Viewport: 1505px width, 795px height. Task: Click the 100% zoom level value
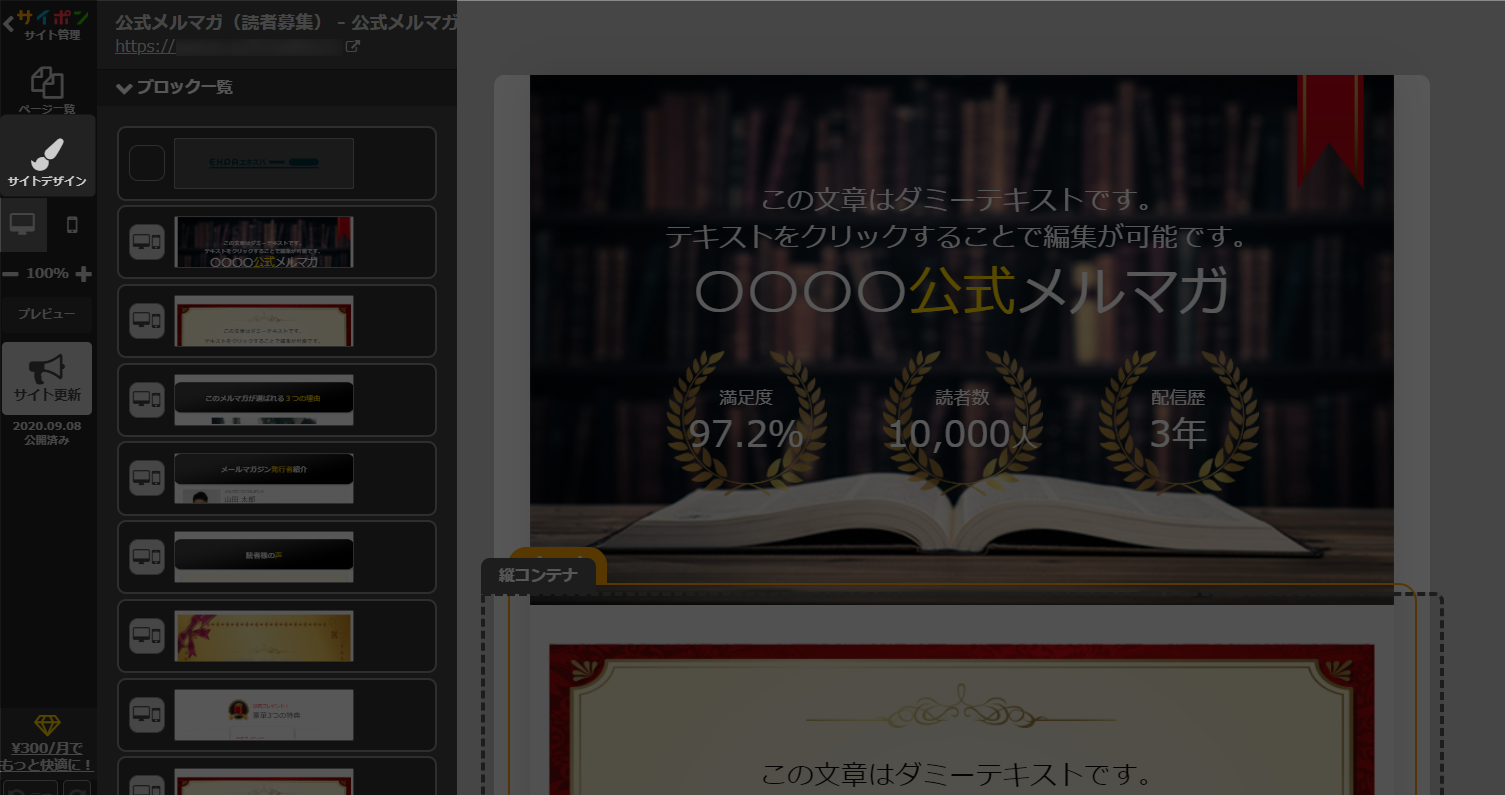[x=47, y=274]
